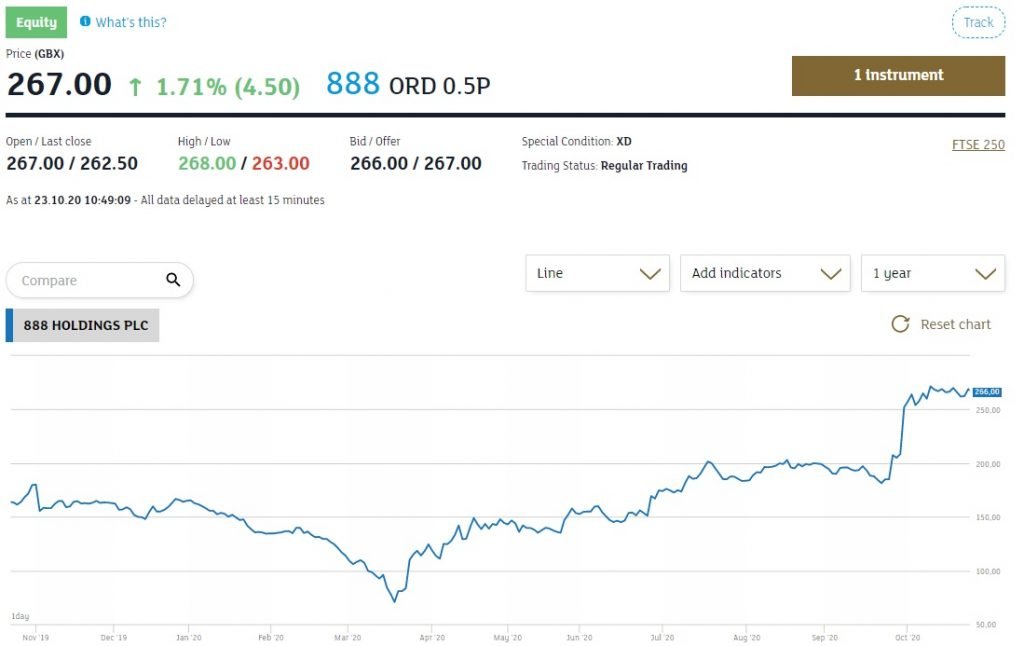Click the 1day interval label on chart
1024x646 pixels.
coord(20,616)
